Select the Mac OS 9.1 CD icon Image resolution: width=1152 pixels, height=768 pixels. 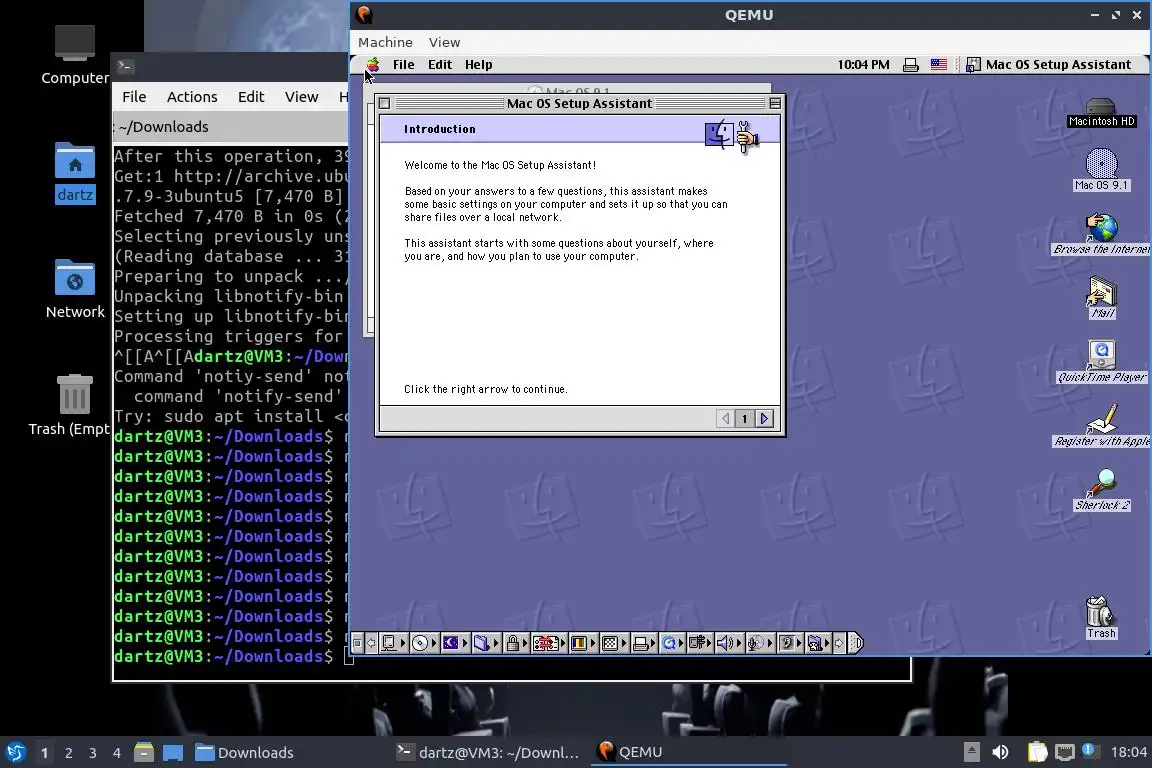[1101, 170]
